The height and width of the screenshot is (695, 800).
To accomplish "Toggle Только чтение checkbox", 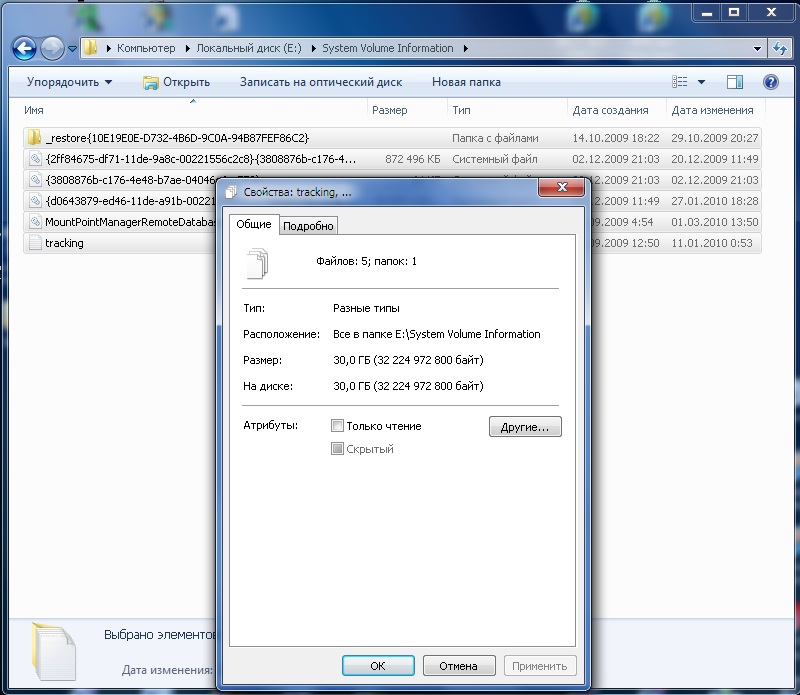I will coord(337,426).
